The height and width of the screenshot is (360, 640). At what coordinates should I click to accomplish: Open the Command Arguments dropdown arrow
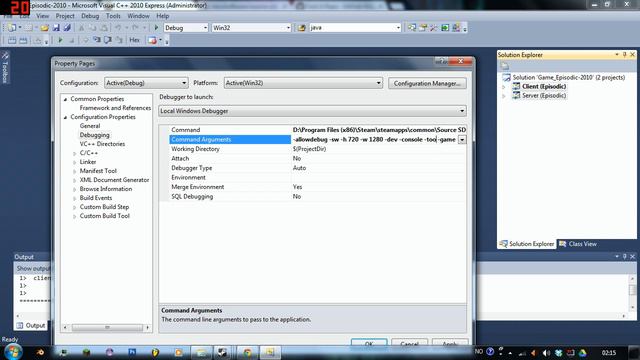click(462, 140)
